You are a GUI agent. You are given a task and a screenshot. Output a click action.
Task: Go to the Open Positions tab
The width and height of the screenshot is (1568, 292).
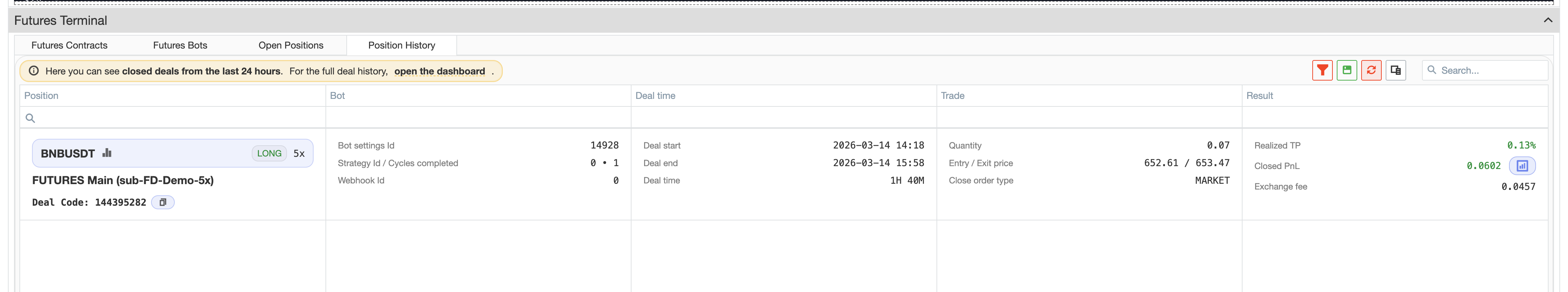pos(291,46)
